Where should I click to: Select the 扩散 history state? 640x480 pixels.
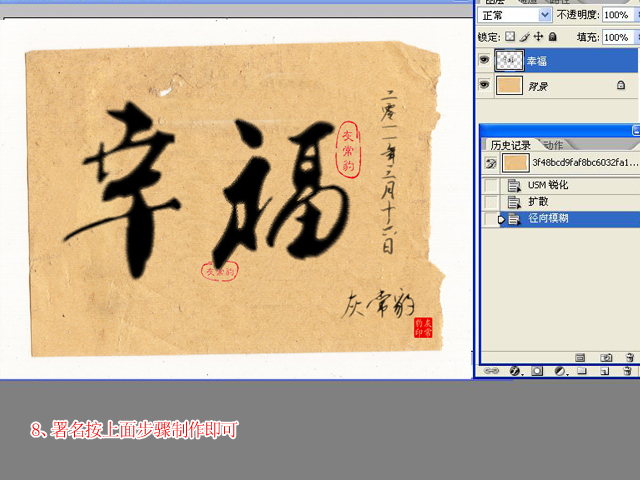click(x=540, y=202)
